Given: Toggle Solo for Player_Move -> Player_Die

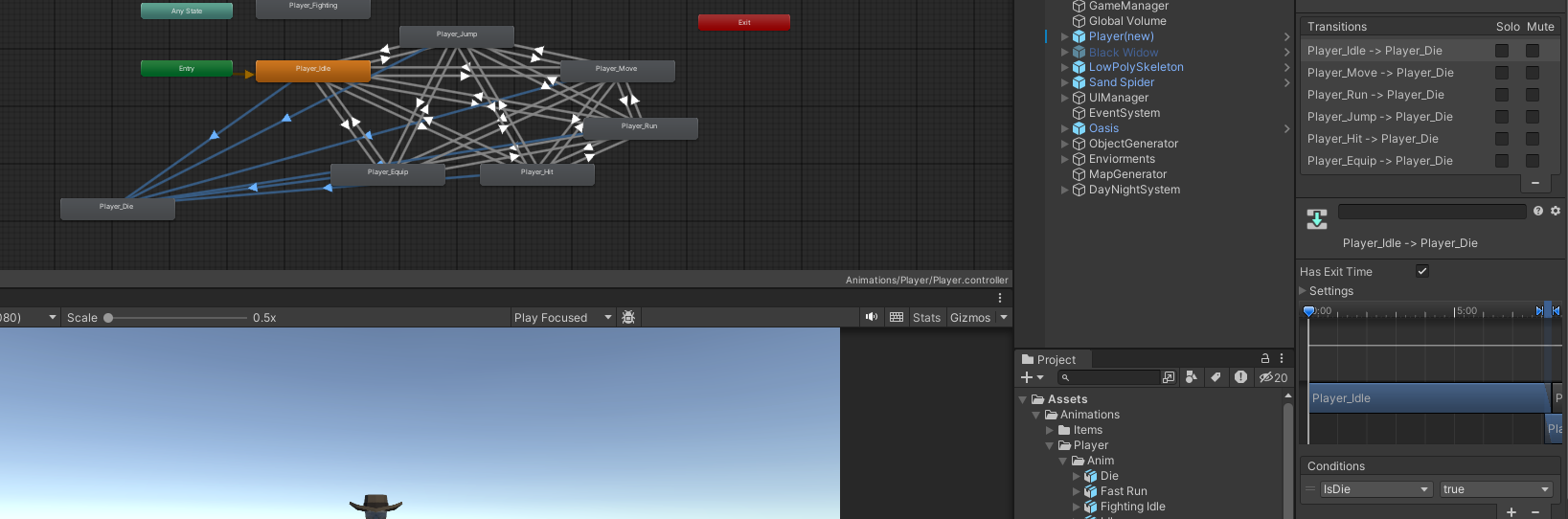Looking at the screenshot, I should 1502,73.
